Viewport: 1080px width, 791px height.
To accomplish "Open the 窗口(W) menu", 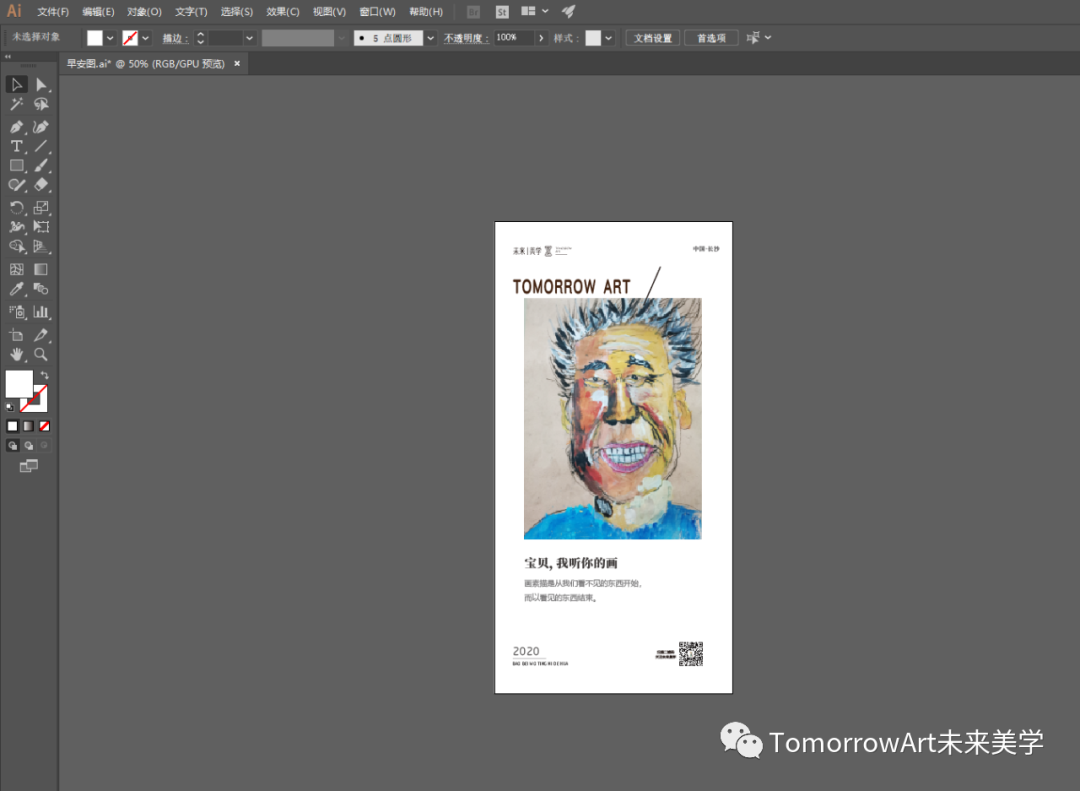I will (377, 12).
